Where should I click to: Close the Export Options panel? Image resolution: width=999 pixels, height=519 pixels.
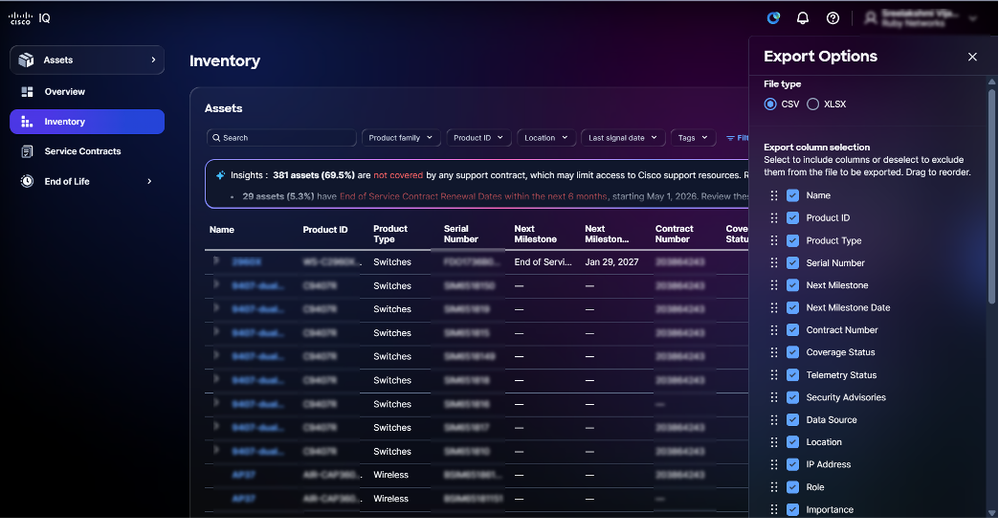[x=972, y=57]
